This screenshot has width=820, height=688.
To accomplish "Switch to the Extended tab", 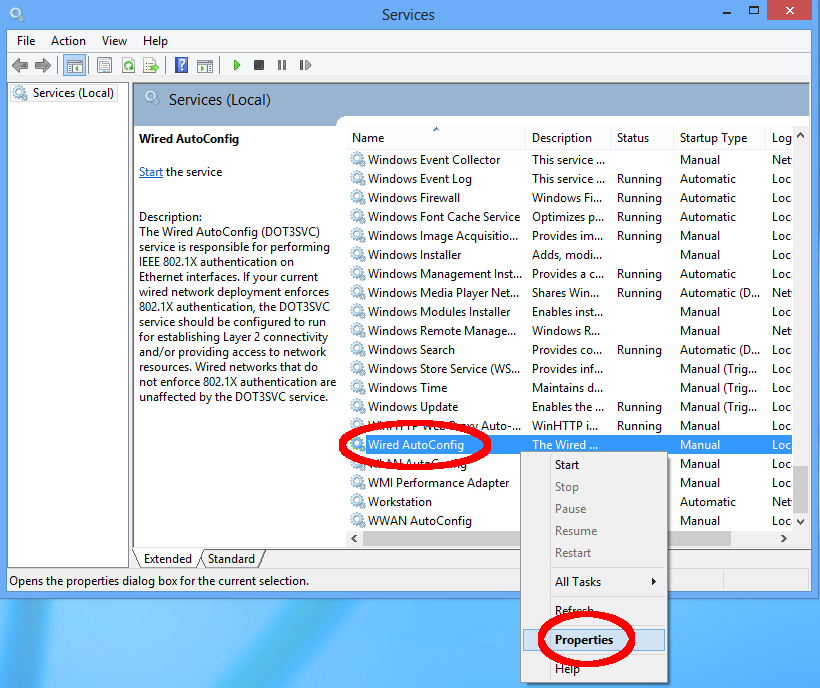I will click(x=167, y=559).
